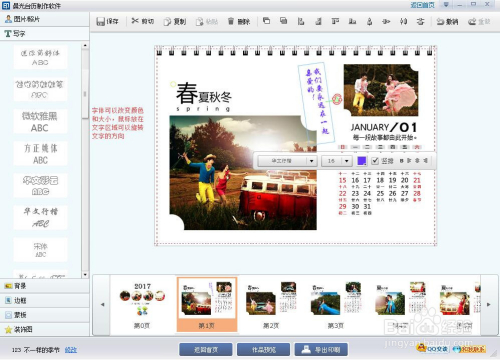500x360 pixels.
Task: Open the font size 16 dropdown
Action: coord(347,161)
